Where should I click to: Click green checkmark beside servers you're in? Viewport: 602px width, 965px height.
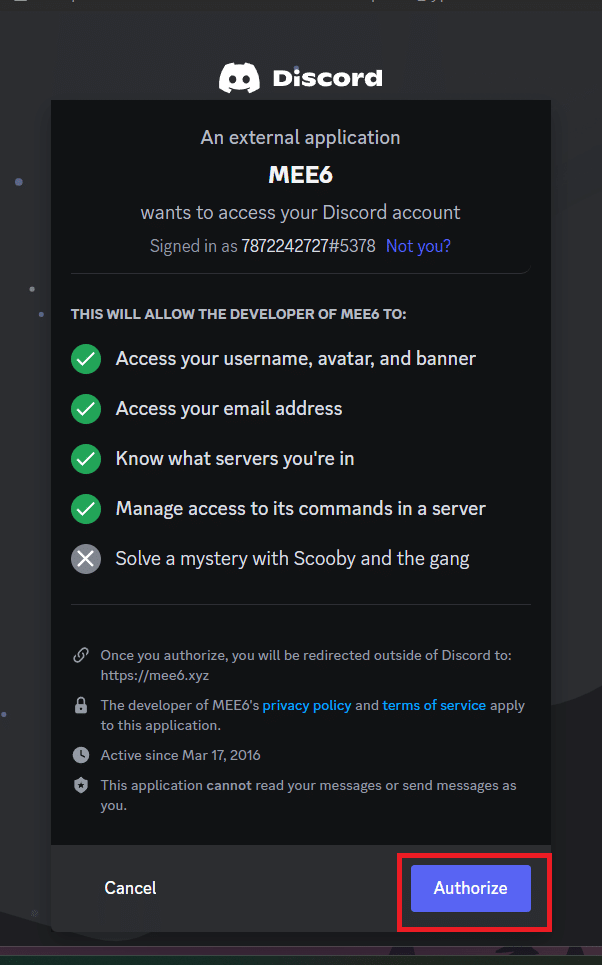[x=86, y=458]
